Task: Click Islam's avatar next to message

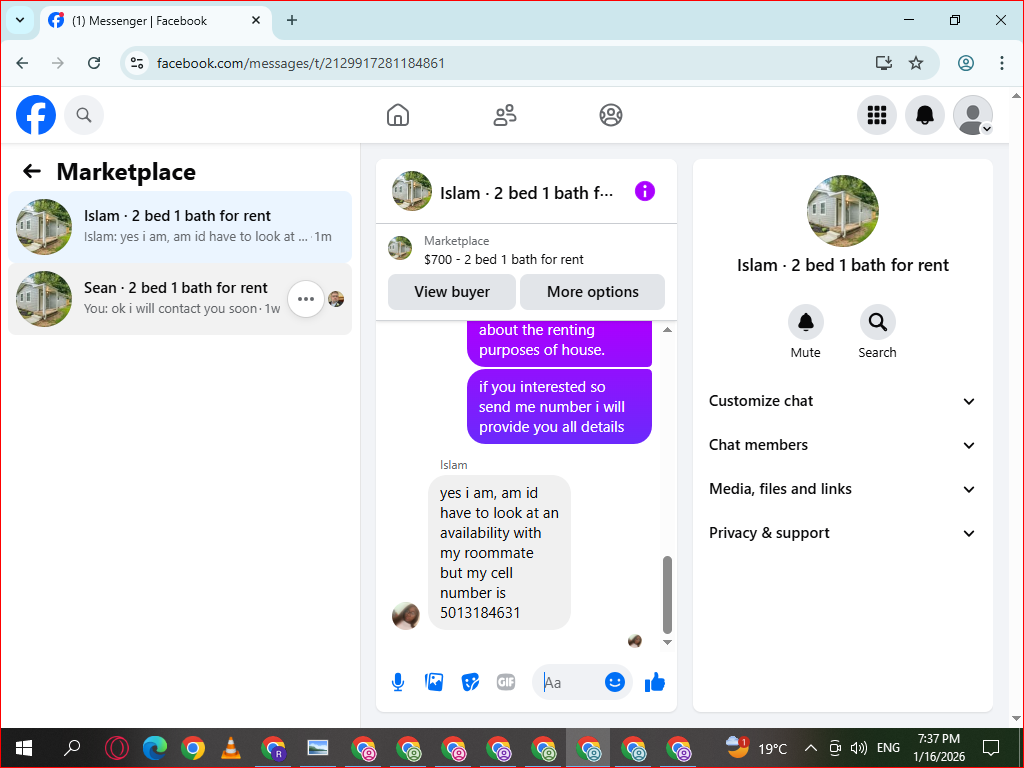Action: [x=406, y=616]
